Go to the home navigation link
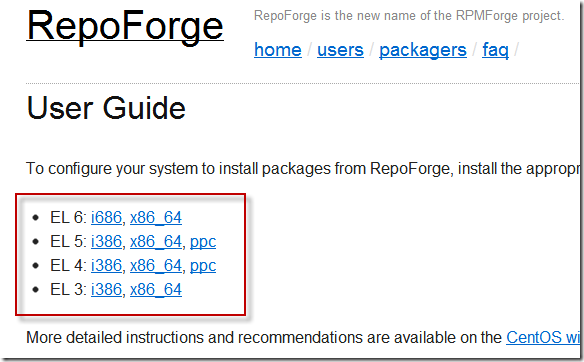The width and height of the screenshot is (584, 362). click(x=278, y=50)
